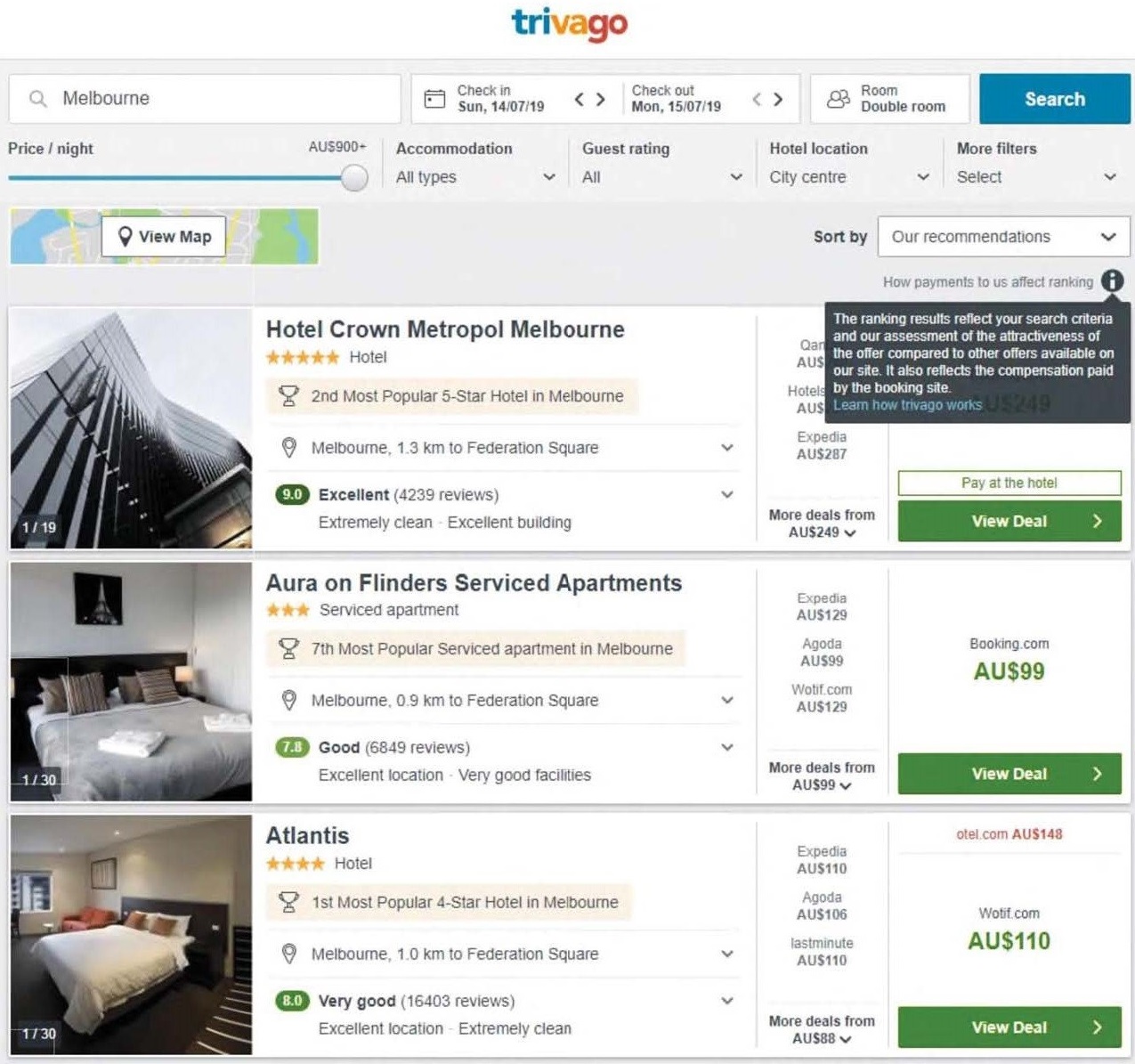
Task: Move check-in date back with left arrow
Action: click(580, 99)
